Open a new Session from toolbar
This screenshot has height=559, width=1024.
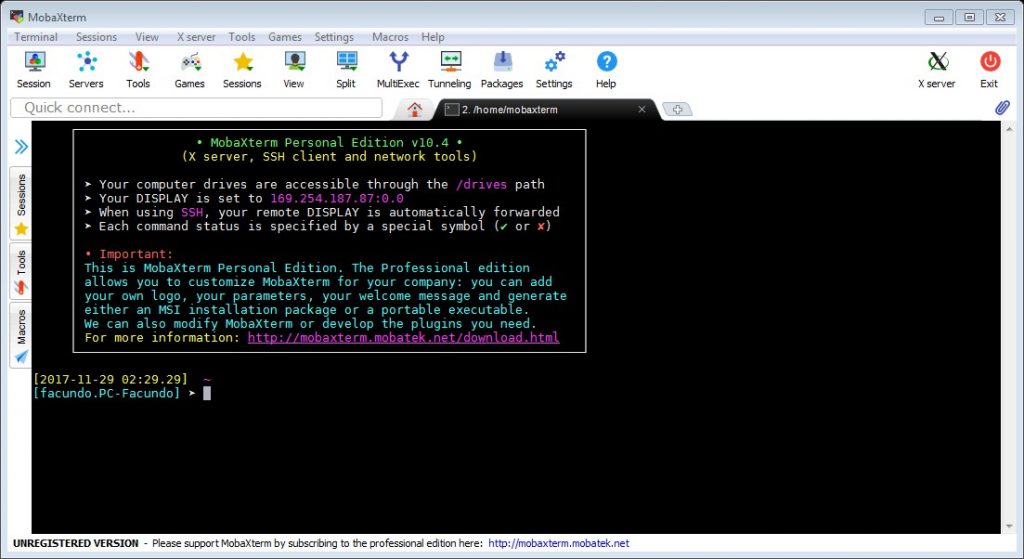pyautogui.click(x=34, y=70)
